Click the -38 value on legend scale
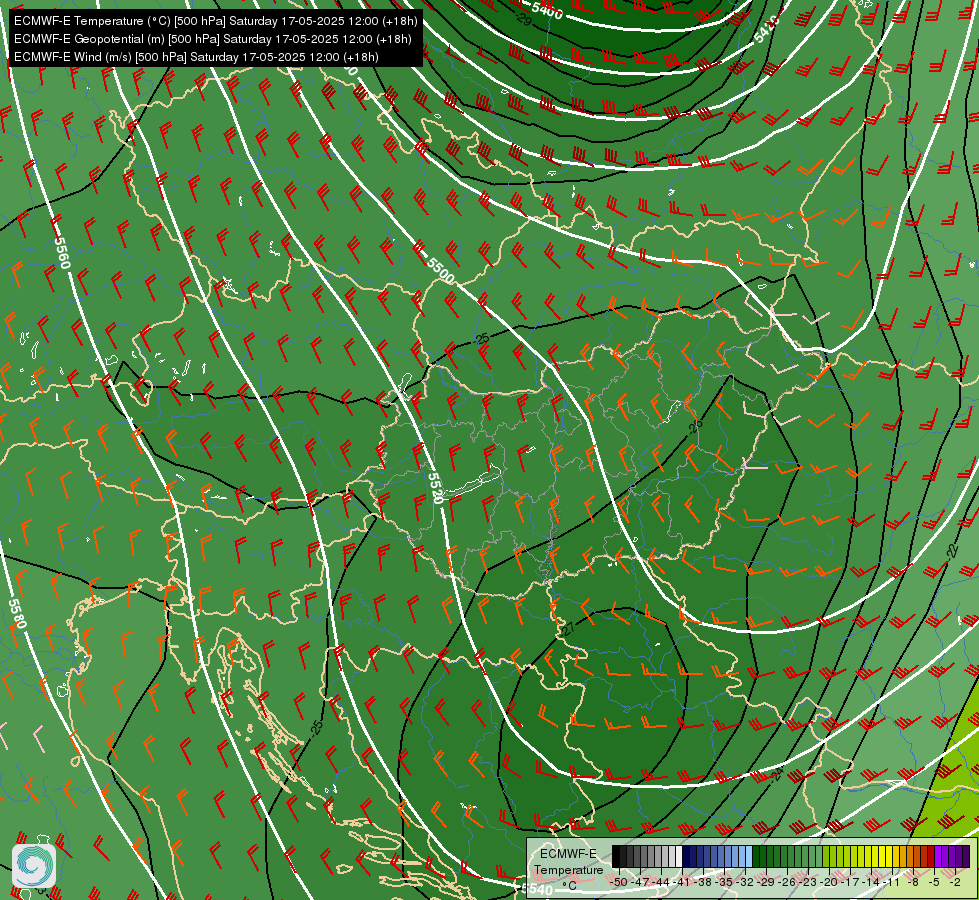This screenshot has height=900, width=979. click(703, 882)
